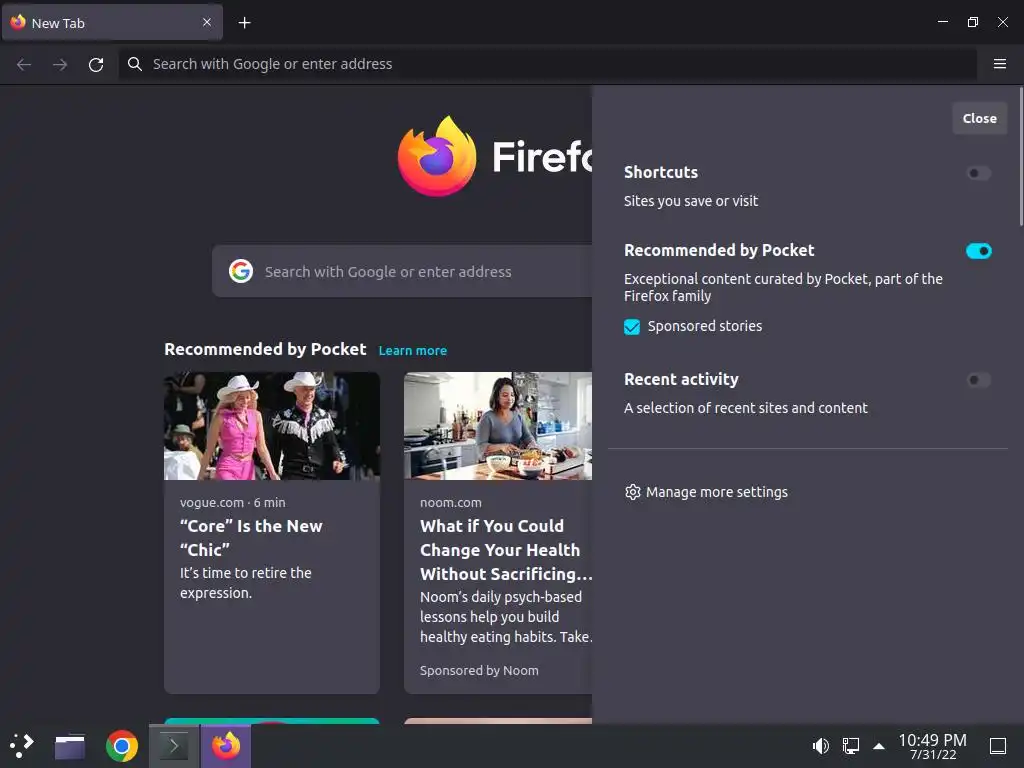
Task: Open the noom.com sponsored story image
Action: [x=498, y=426]
